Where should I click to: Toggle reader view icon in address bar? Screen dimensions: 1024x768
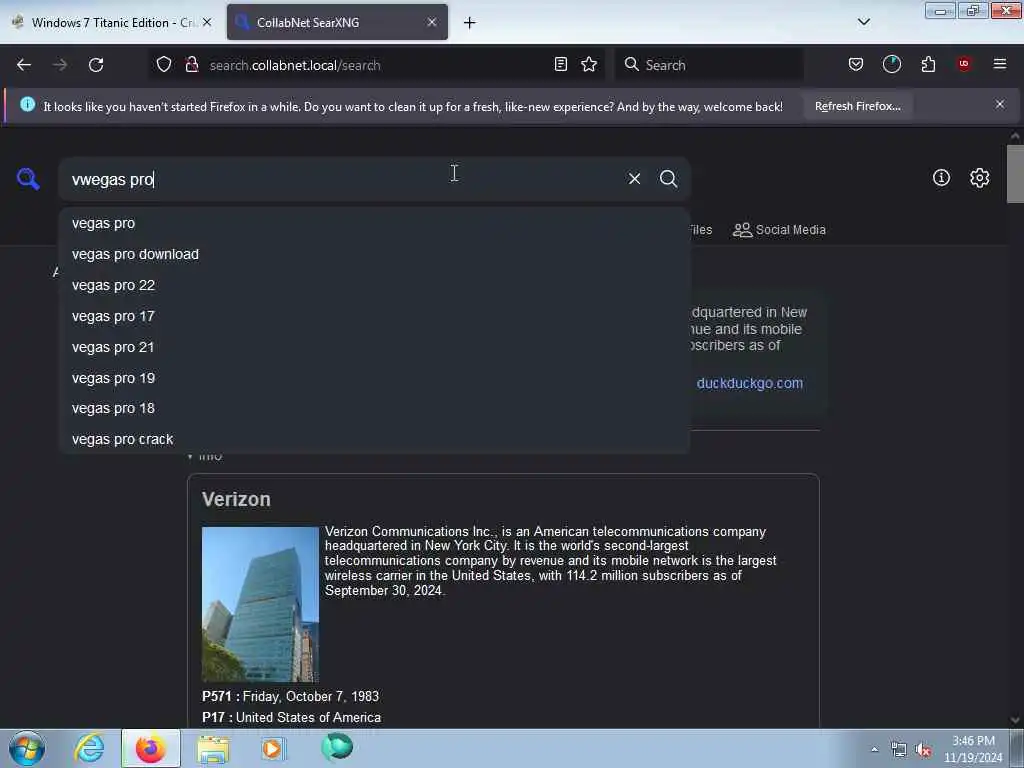click(x=560, y=64)
